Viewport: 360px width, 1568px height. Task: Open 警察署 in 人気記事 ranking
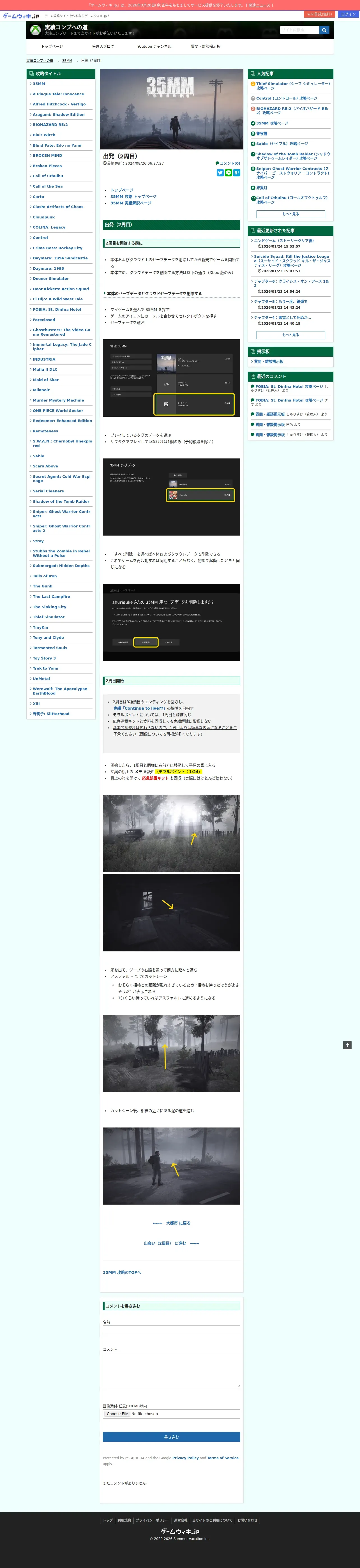[261, 133]
